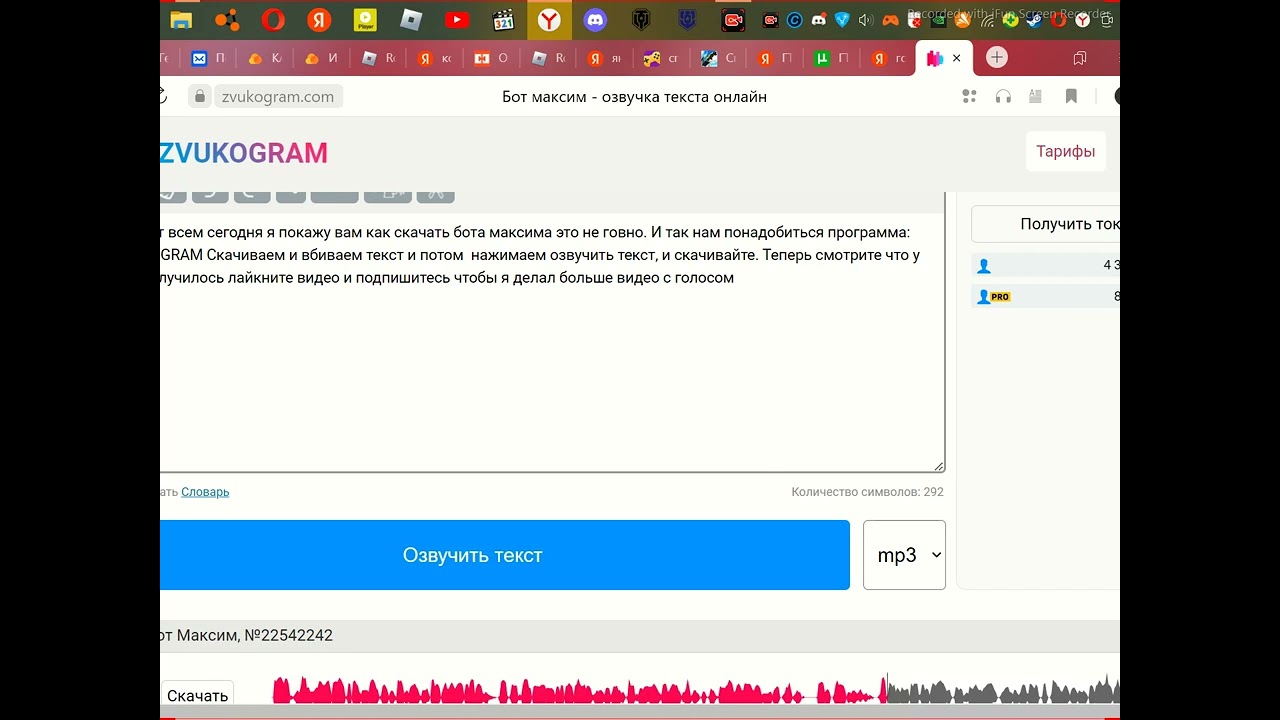Open iFun Screen Recorder taskbar icon
The width and height of the screenshot is (1280, 720).
point(733,19)
